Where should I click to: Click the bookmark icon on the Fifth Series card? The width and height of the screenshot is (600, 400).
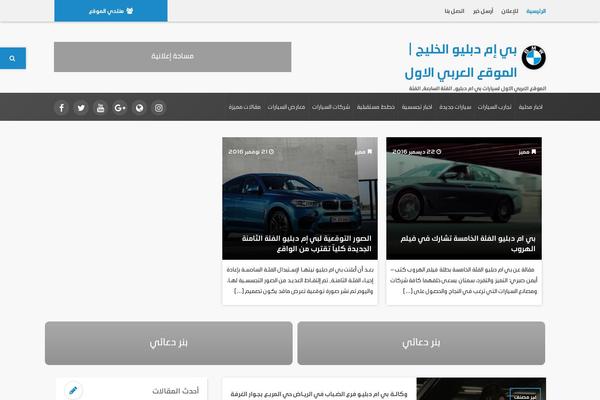(x=534, y=152)
